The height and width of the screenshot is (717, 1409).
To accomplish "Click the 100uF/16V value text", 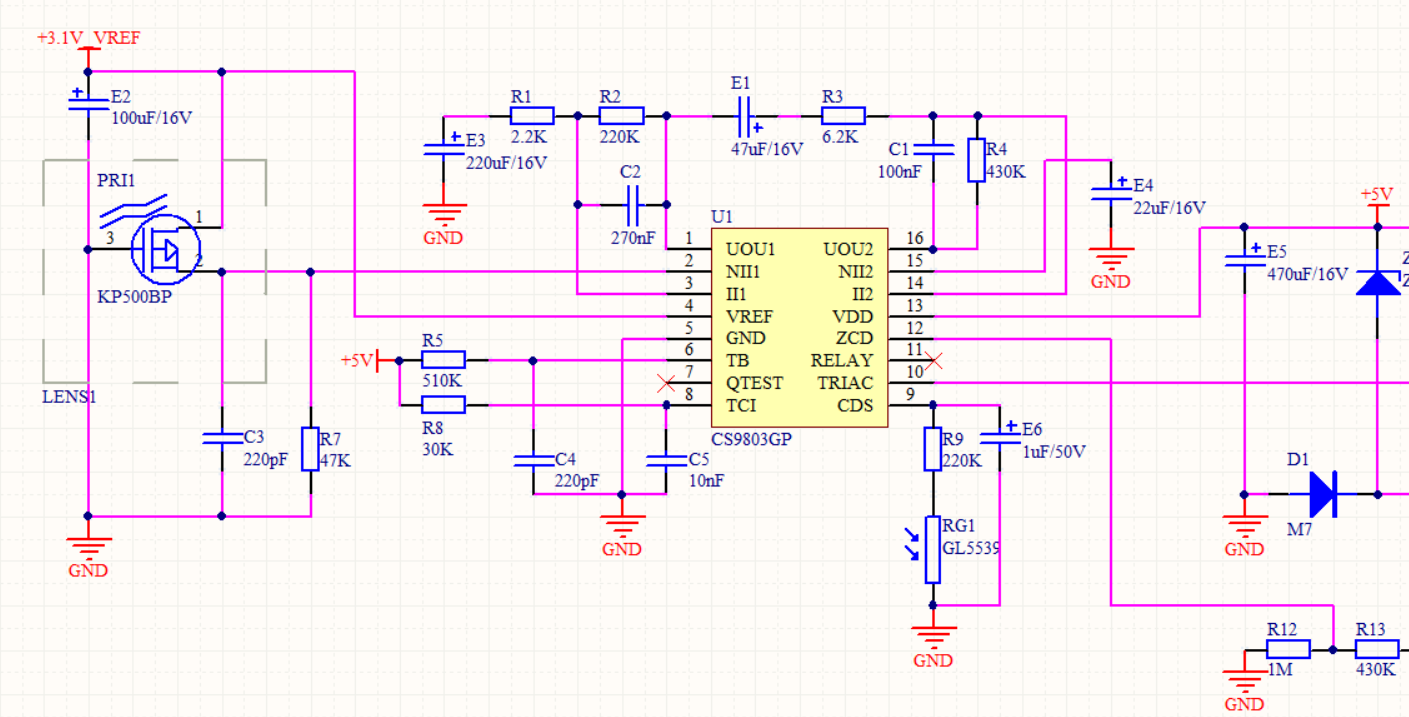I will (151, 117).
